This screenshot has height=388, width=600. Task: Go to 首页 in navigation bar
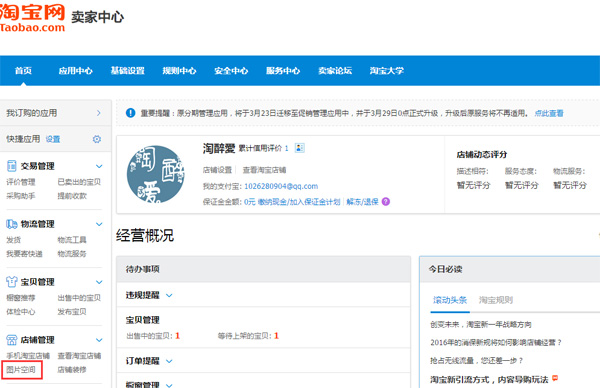[23, 70]
